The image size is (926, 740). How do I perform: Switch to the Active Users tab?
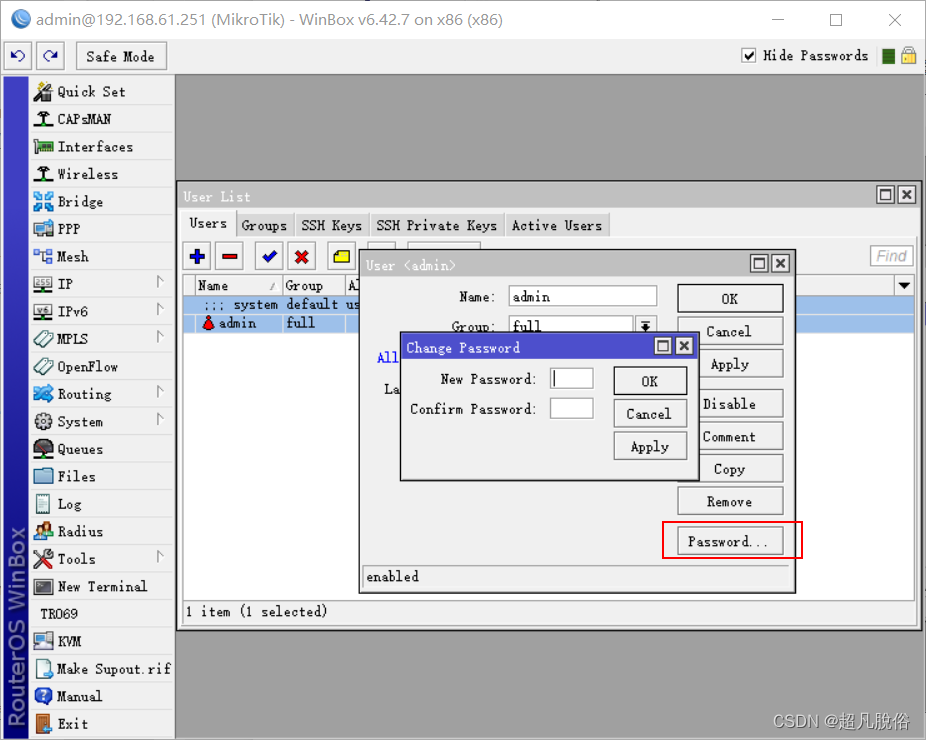point(557,225)
